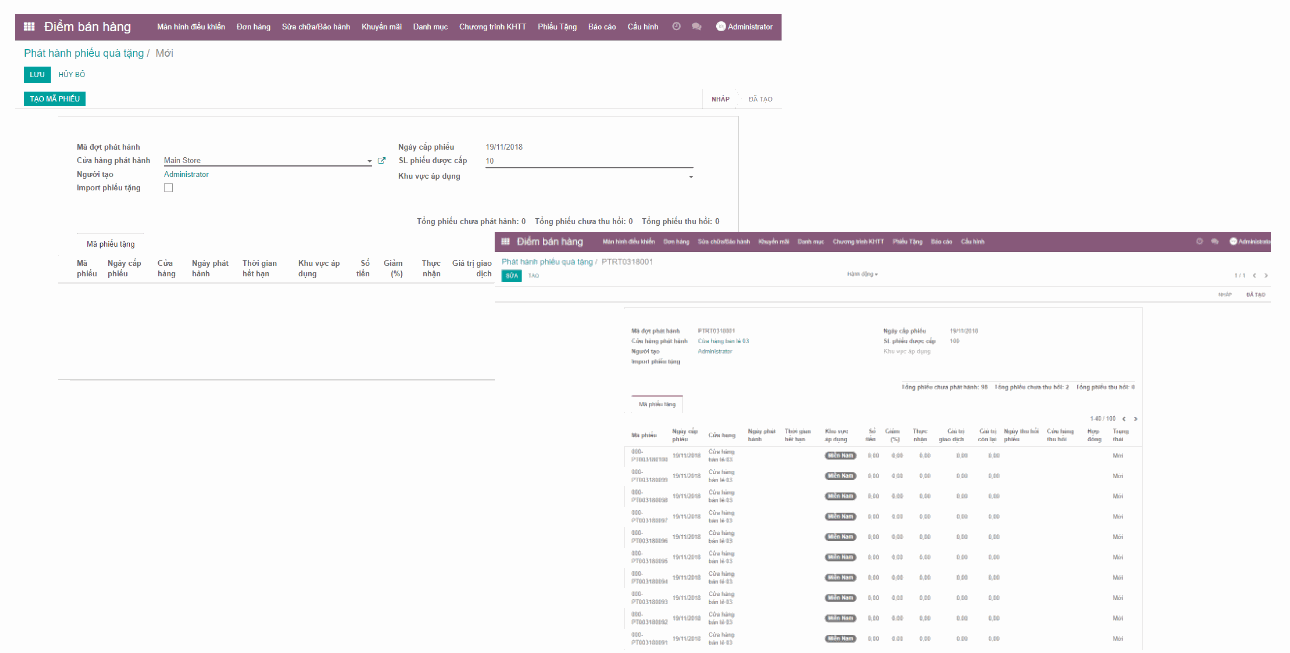1290x653 pixels.
Task: Click the previous page arrow near 1-40/100
Action: click(1125, 419)
